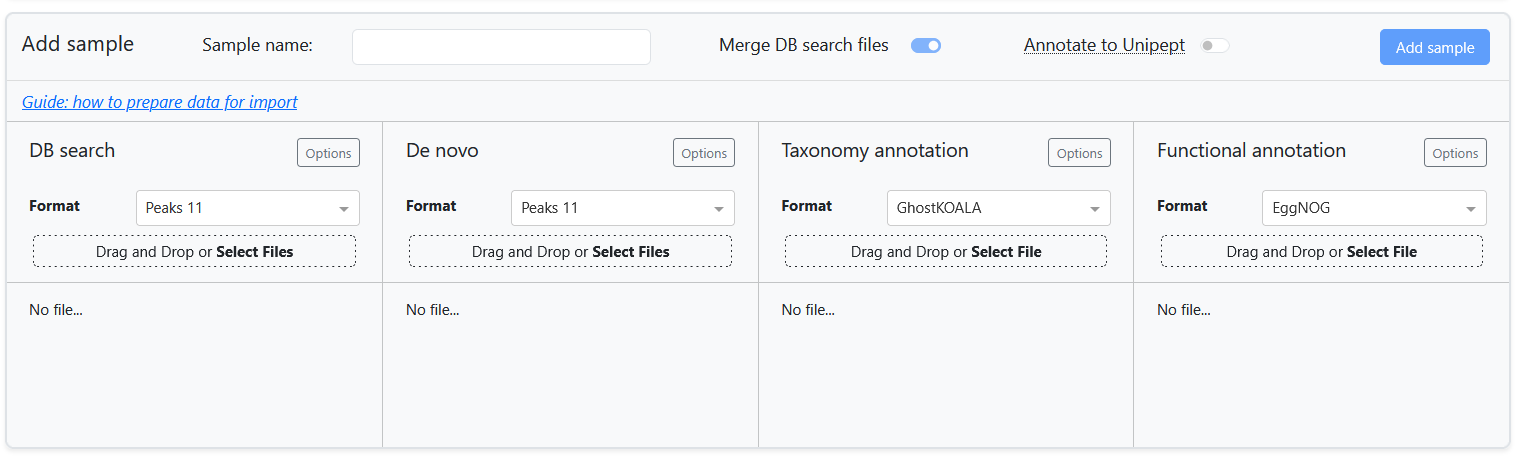Select file for Taxonomy annotation upload
This screenshot has height=457, width=1520.
(1006, 252)
